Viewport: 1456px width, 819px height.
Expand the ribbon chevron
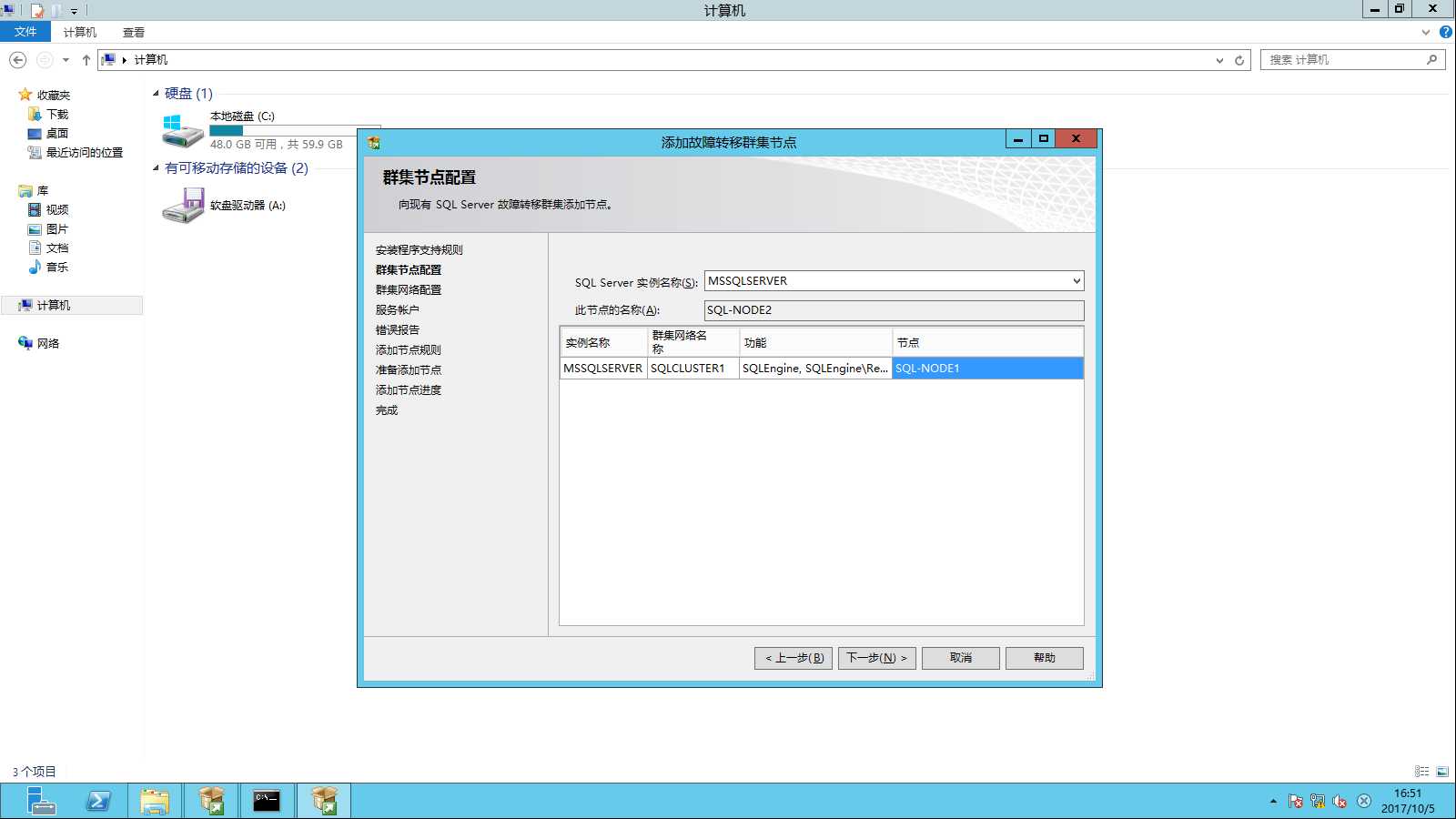coord(1426,32)
